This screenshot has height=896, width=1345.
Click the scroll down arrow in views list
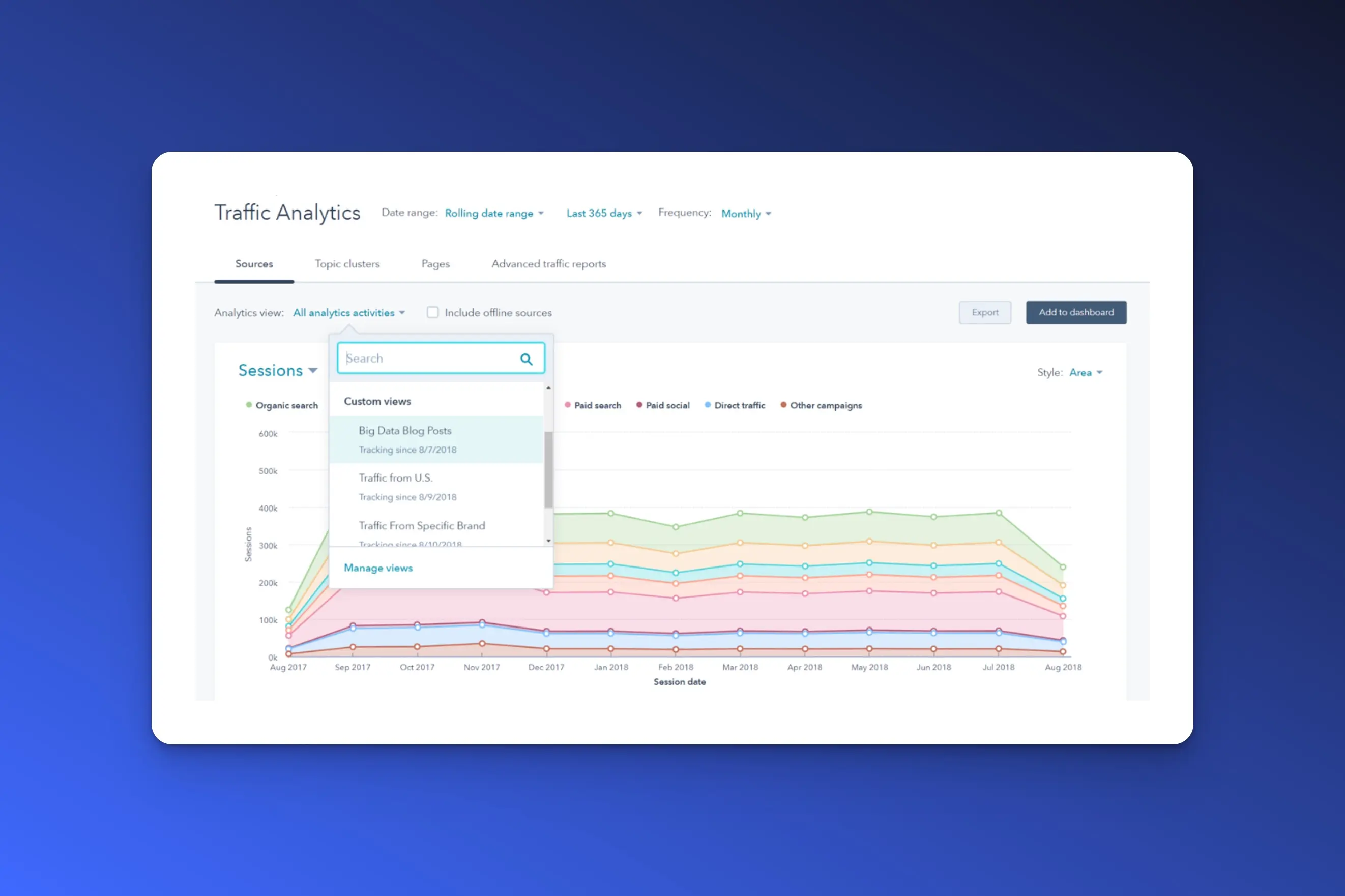(548, 541)
